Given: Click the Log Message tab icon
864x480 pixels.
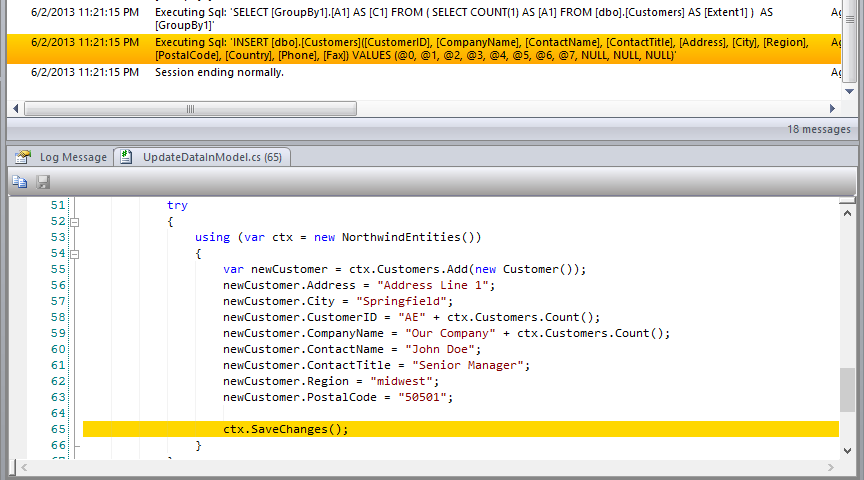Looking at the screenshot, I should [23, 157].
